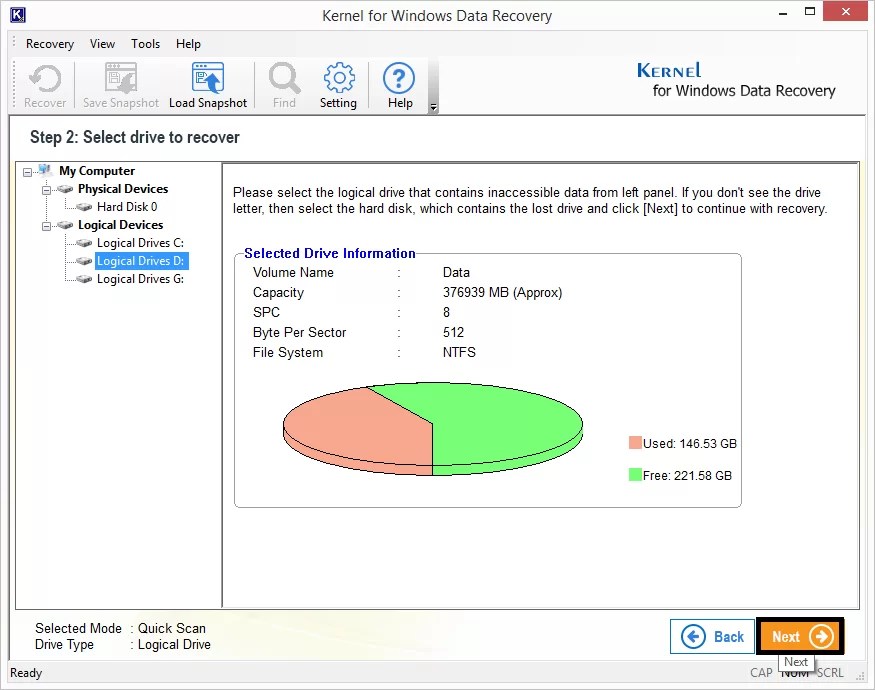Click the Next button

click(x=799, y=636)
